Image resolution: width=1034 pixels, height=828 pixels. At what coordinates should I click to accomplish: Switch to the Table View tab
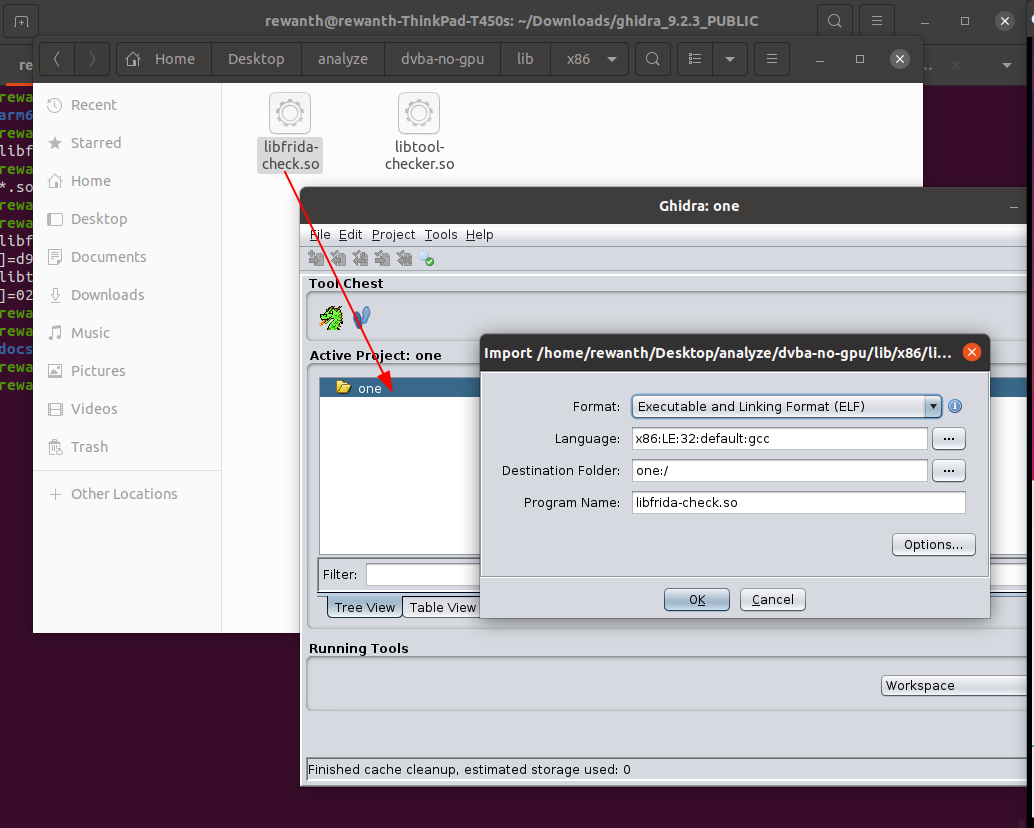pyautogui.click(x=442, y=607)
